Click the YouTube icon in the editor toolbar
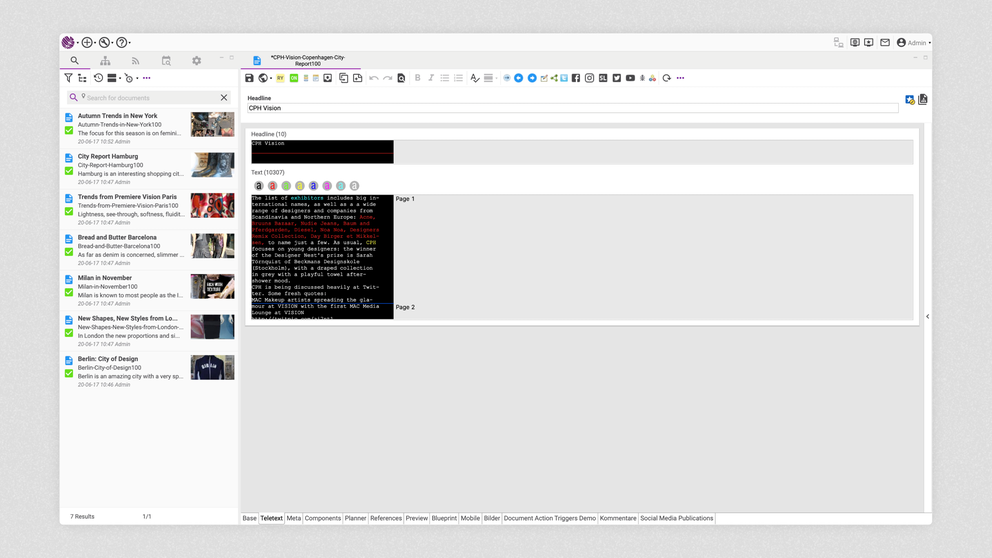 click(x=630, y=78)
